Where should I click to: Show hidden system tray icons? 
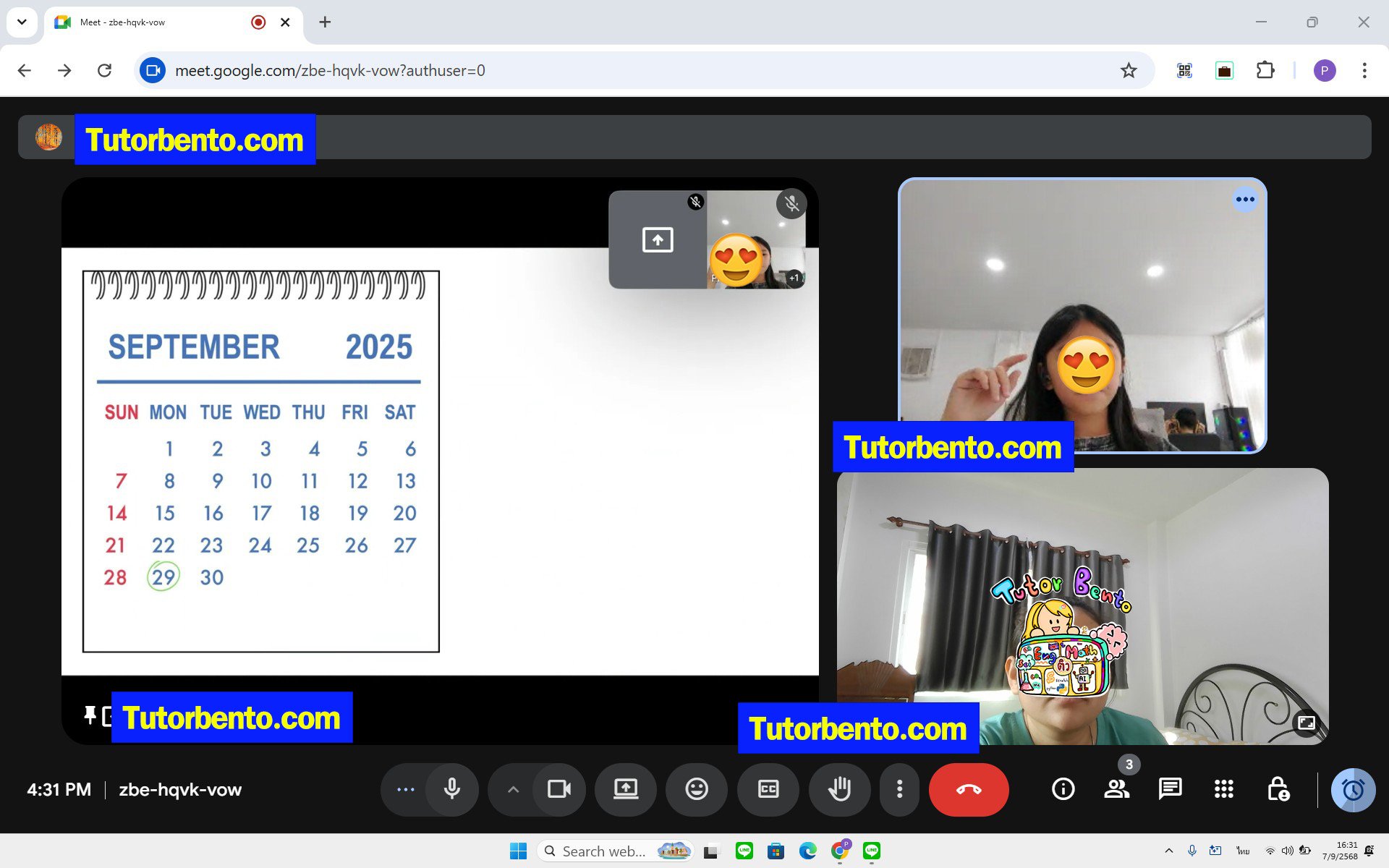[x=1168, y=851]
